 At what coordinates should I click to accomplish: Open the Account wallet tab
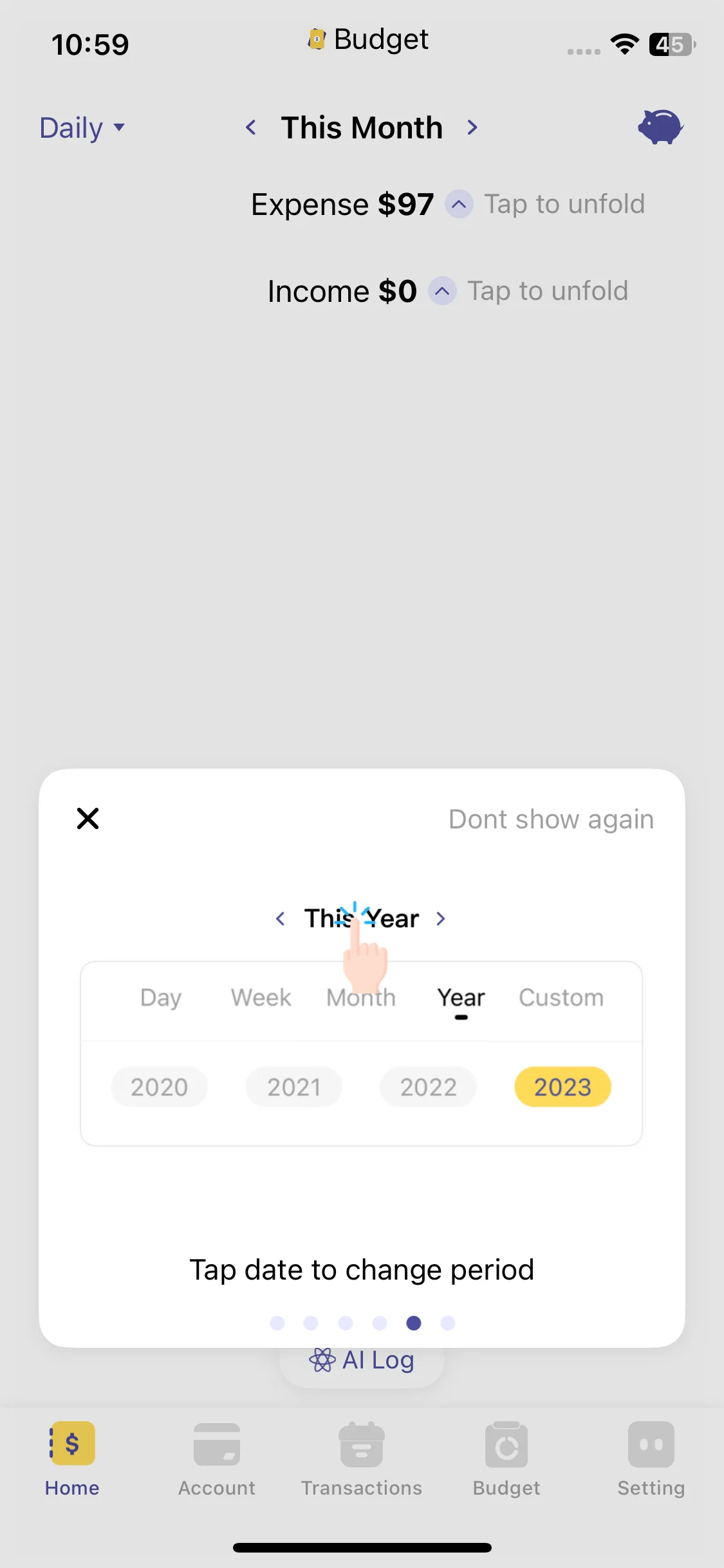pyautogui.click(x=217, y=1444)
